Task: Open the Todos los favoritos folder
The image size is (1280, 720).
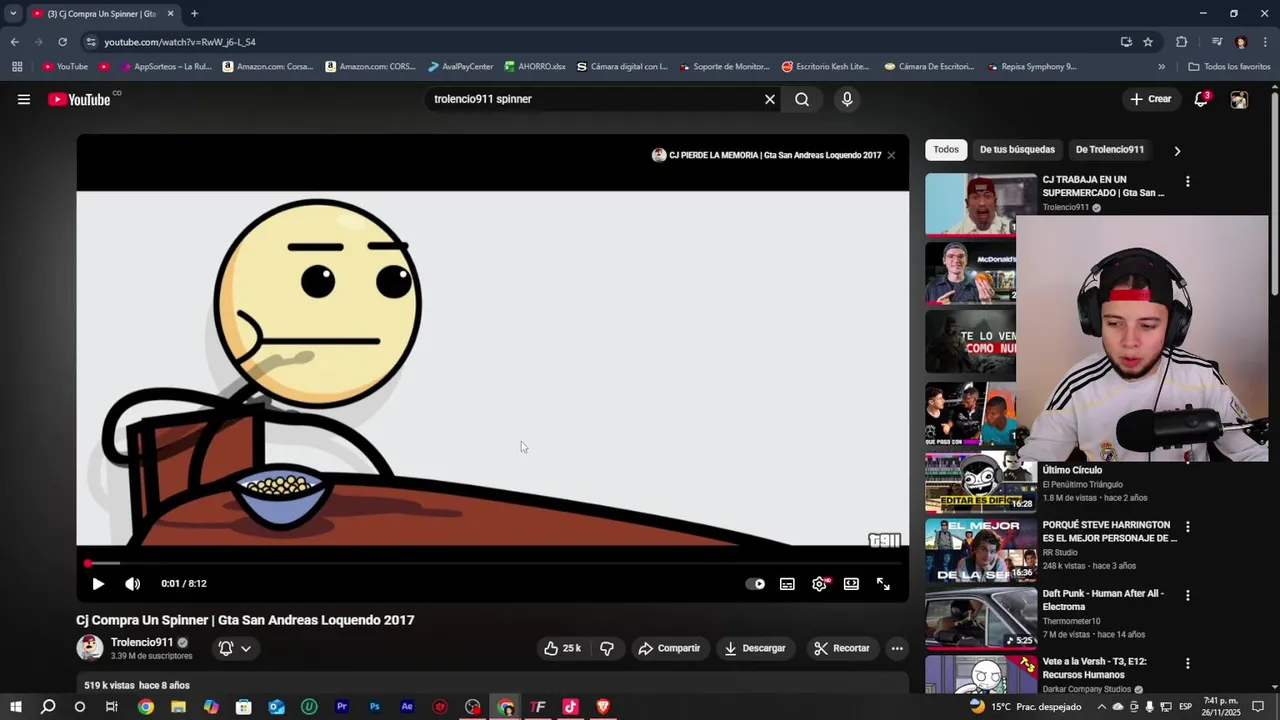Action: tap(1229, 67)
